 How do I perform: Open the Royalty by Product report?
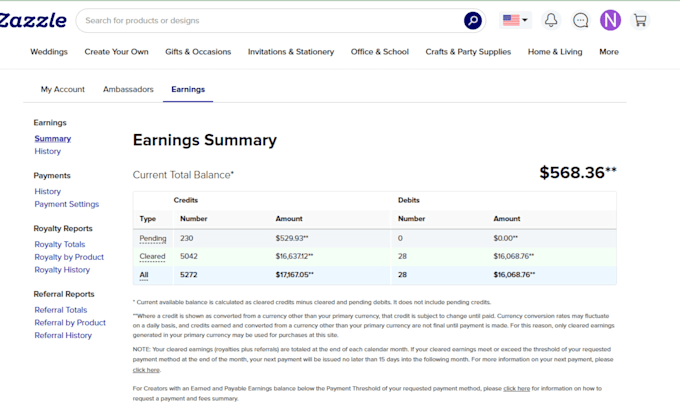click(69, 257)
